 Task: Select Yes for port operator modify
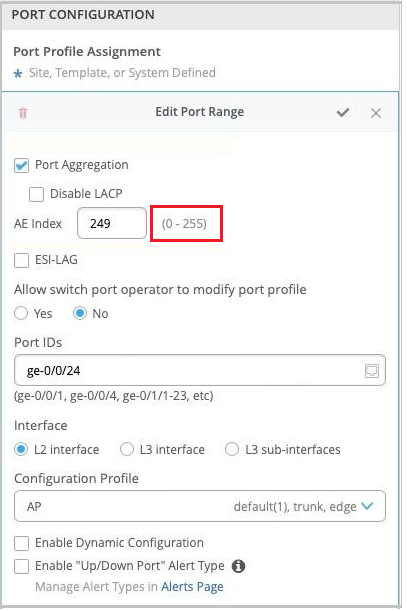tap(21, 313)
